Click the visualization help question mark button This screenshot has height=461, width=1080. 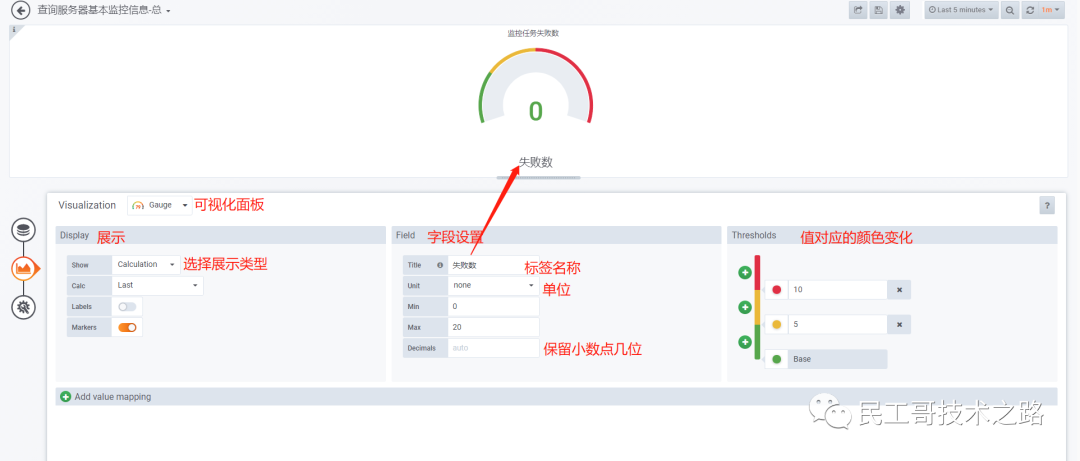point(1047,205)
